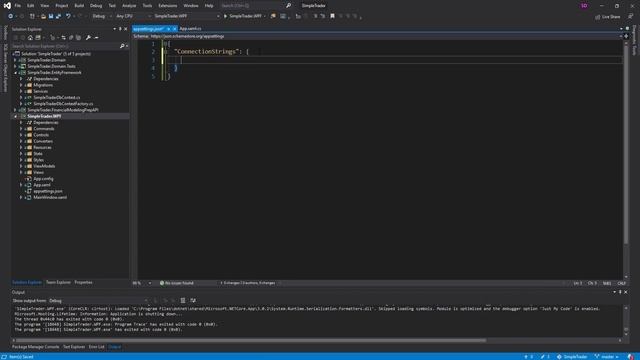Open the File menu
This screenshot has width=640, height=360.
(18, 6)
